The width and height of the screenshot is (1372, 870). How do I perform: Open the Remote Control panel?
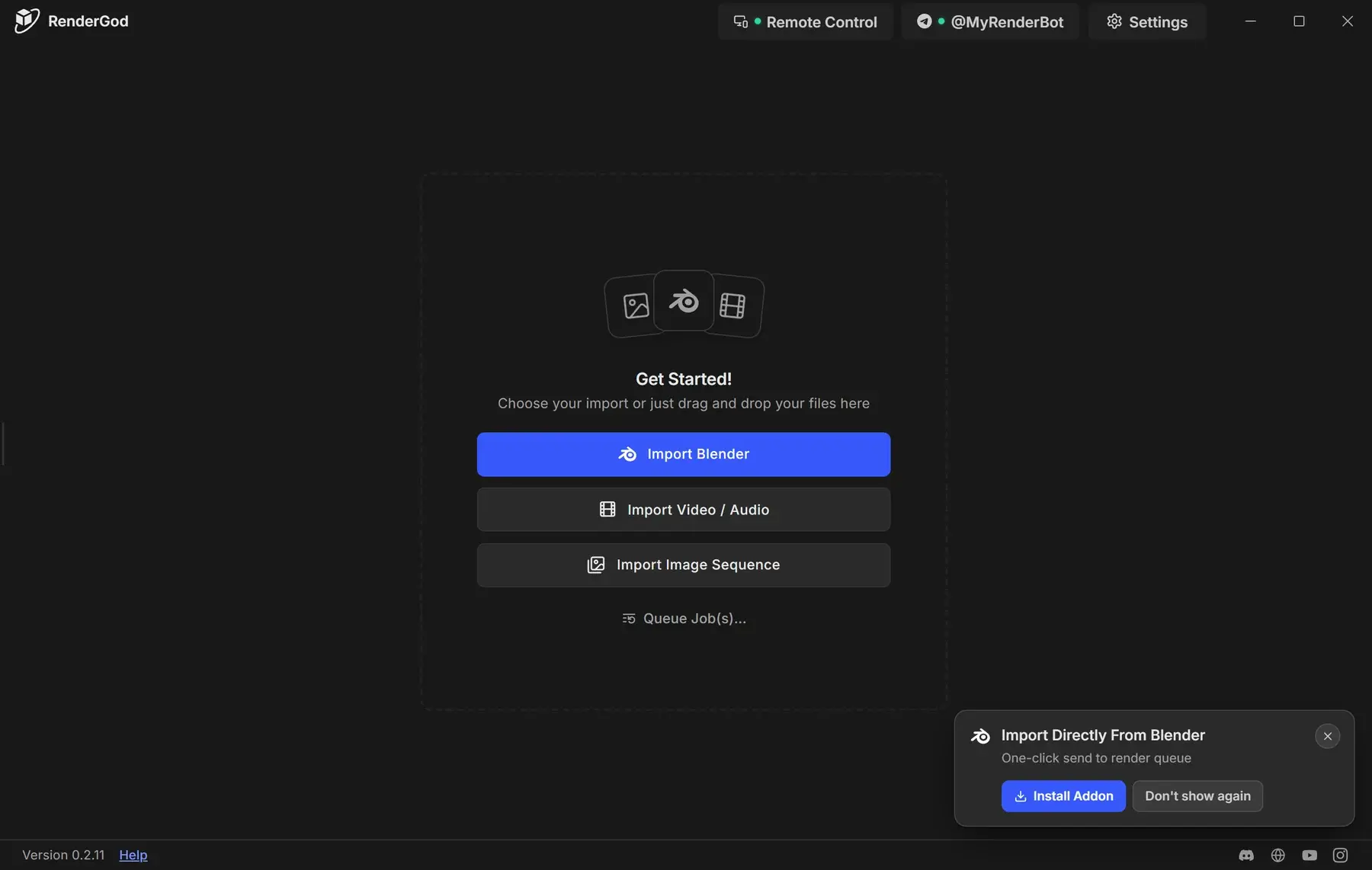805,21
